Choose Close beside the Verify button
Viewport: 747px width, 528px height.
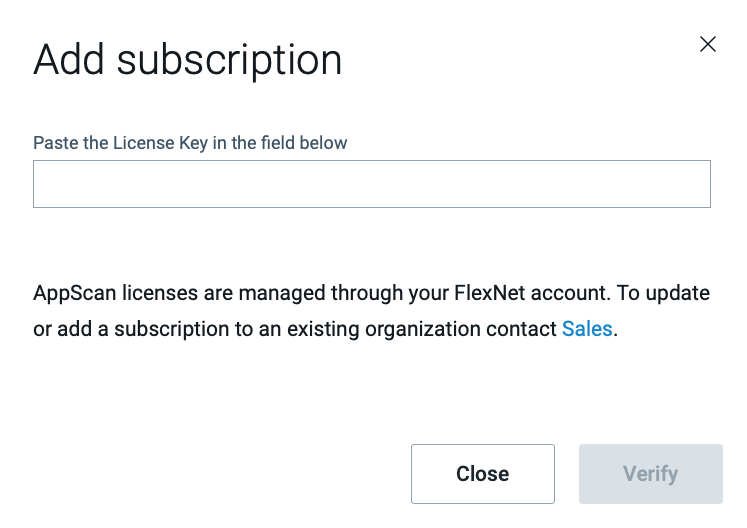click(482, 474)
